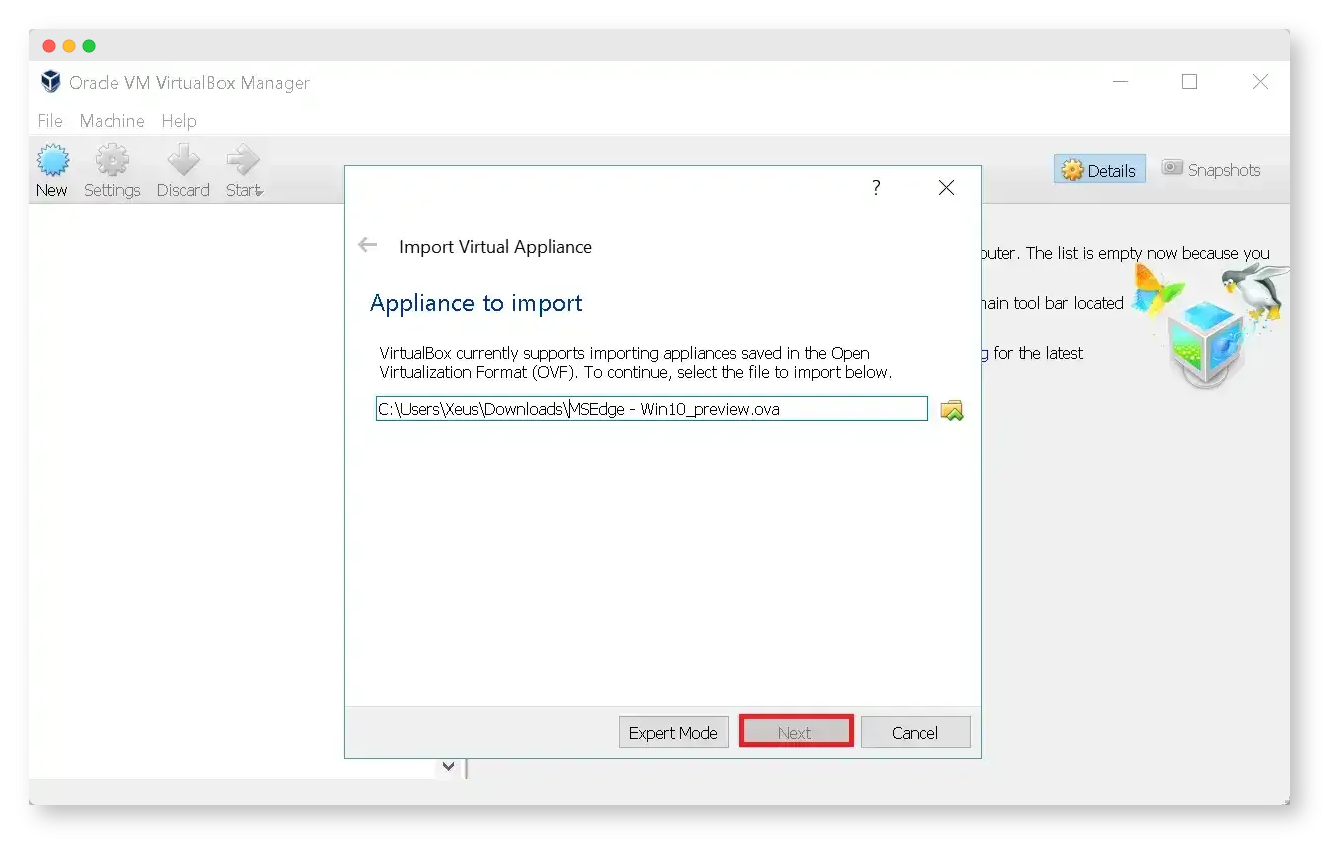The width and height of the screenshot is (1339, 854).
Task: Click the question mark help icon in dialog
Action: point(876,187)
